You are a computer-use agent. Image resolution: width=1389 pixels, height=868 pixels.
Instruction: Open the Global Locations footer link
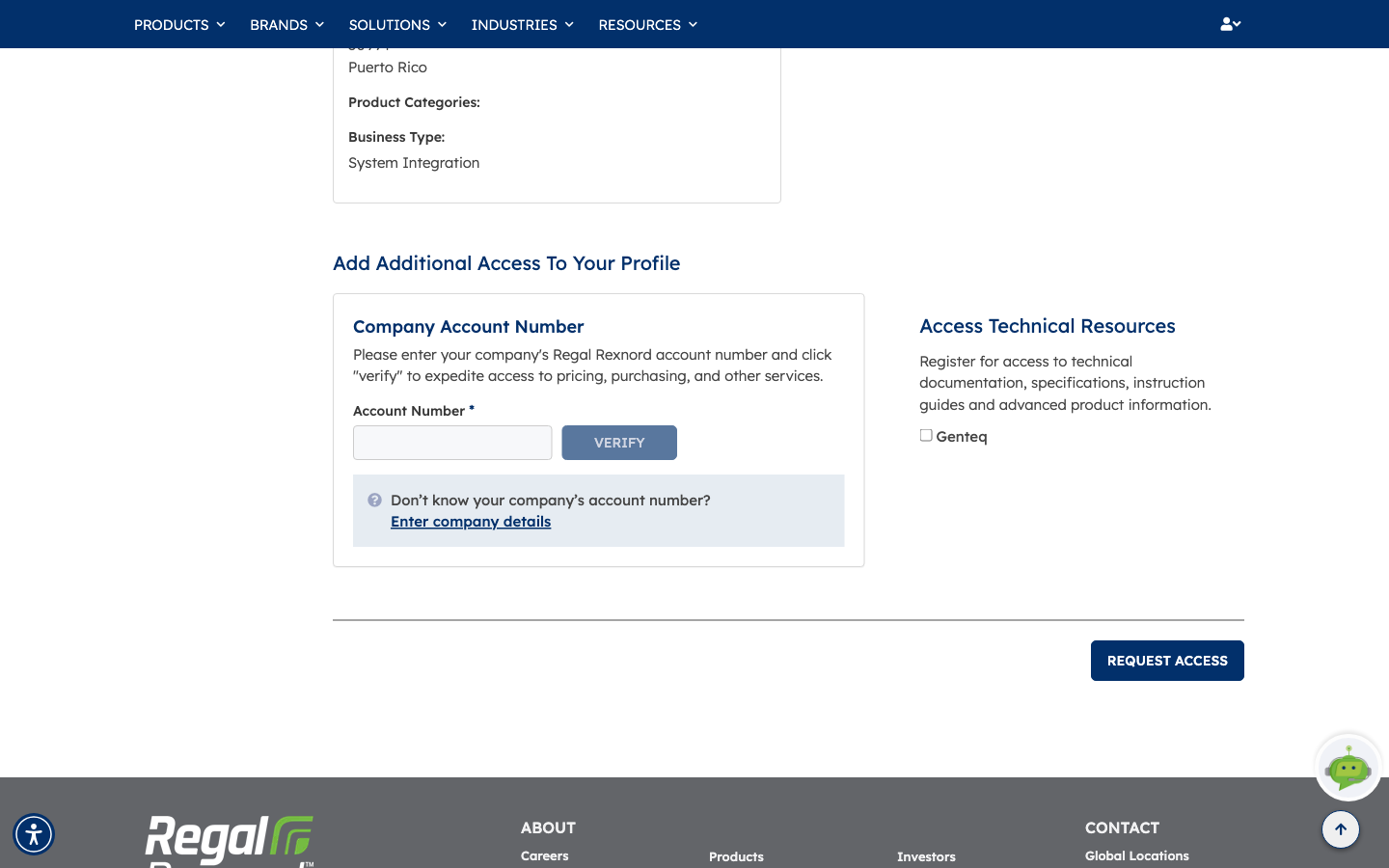pyautogui.click(x=1137, y=855)
